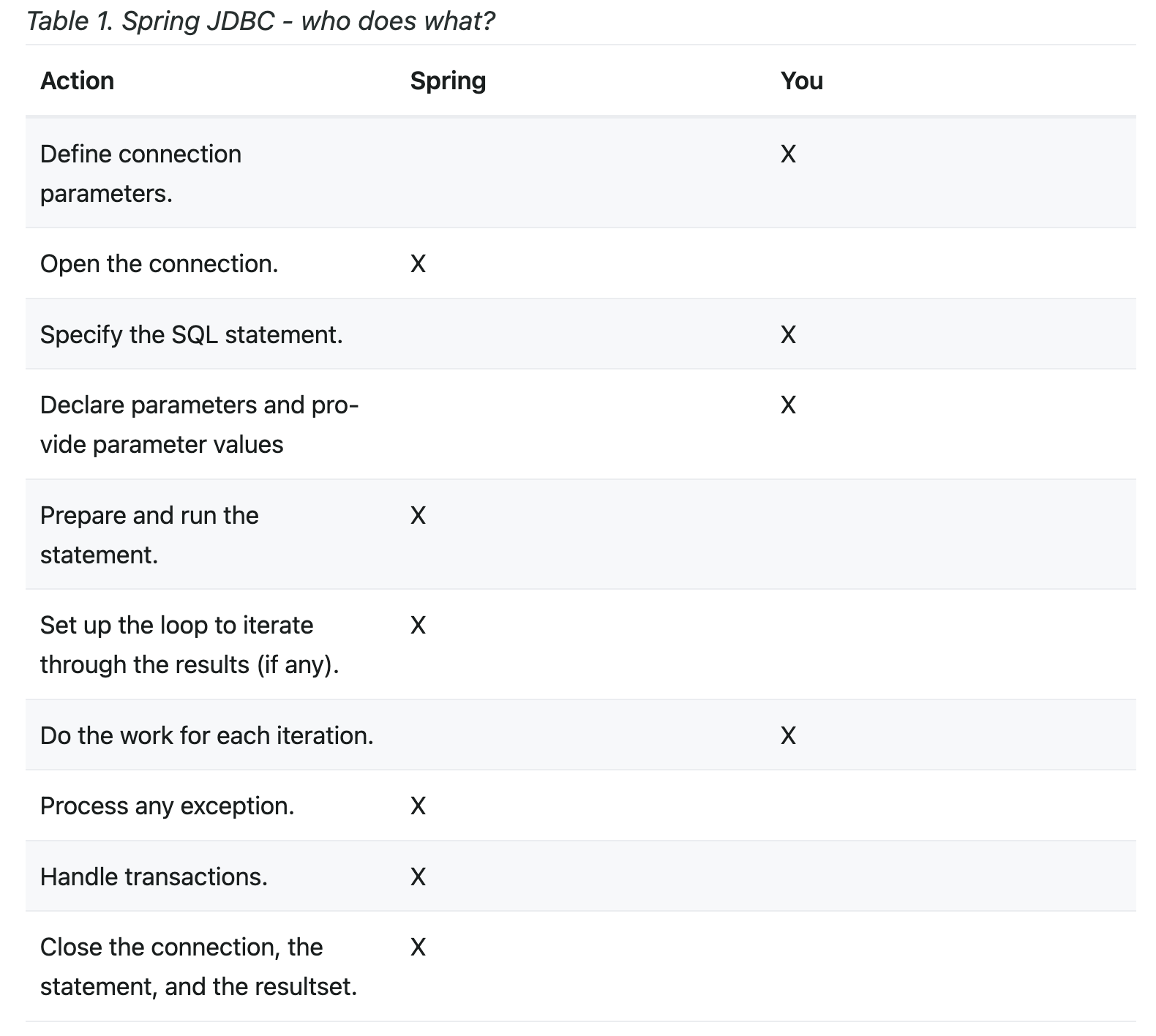1156x1036 pixels.
Task: Click the X in the 'Prepare and run the statement' row
Action: click(418, 516)
